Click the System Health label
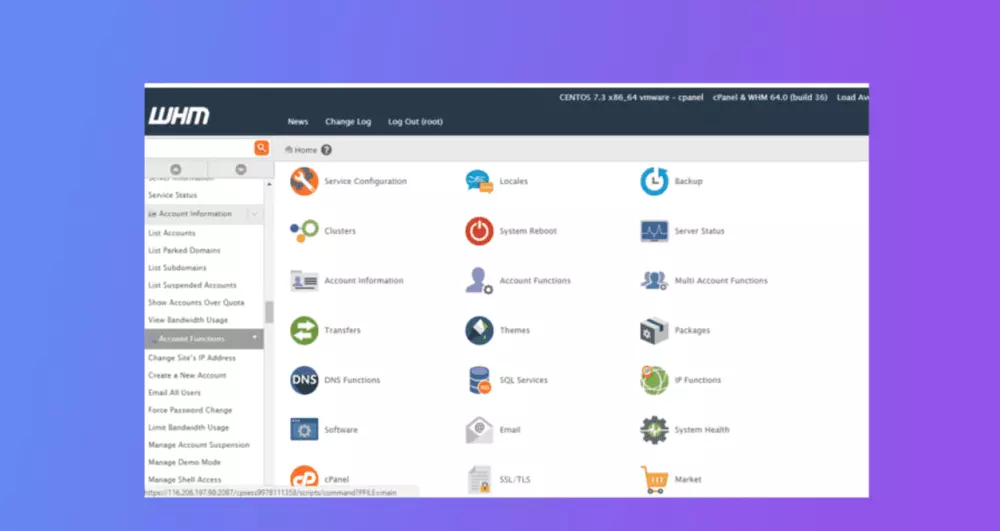Screen dimensions: 1000x531 pos(702,430)
